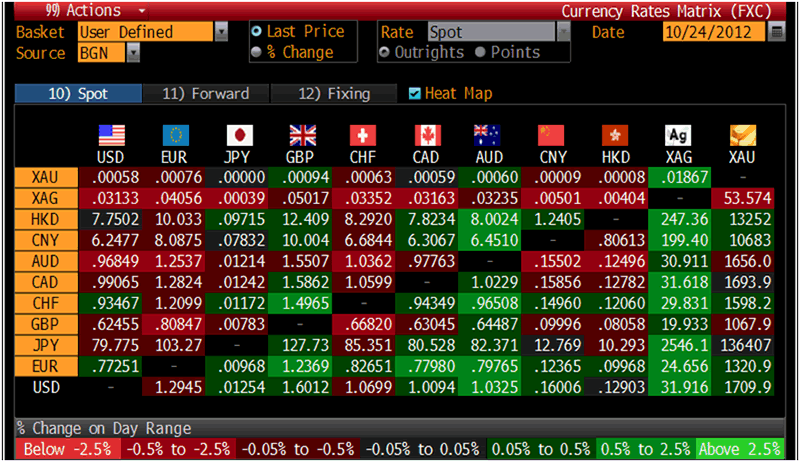The height and width of the screenshot is (462, 800).
Task: Open the calendar icon beside the date
Action: 777,32
